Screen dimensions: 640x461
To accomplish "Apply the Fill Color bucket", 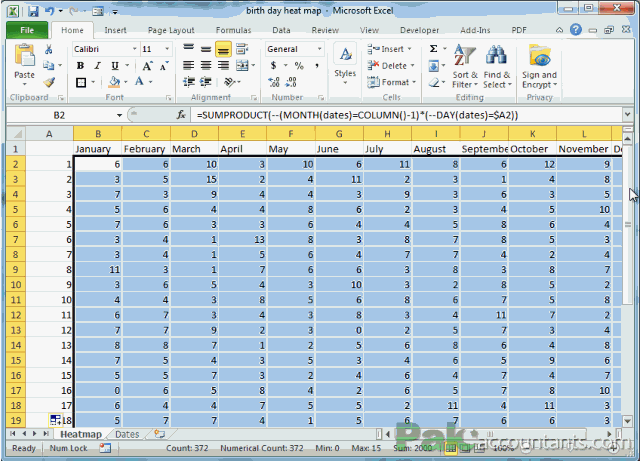I will coord(114,82).
